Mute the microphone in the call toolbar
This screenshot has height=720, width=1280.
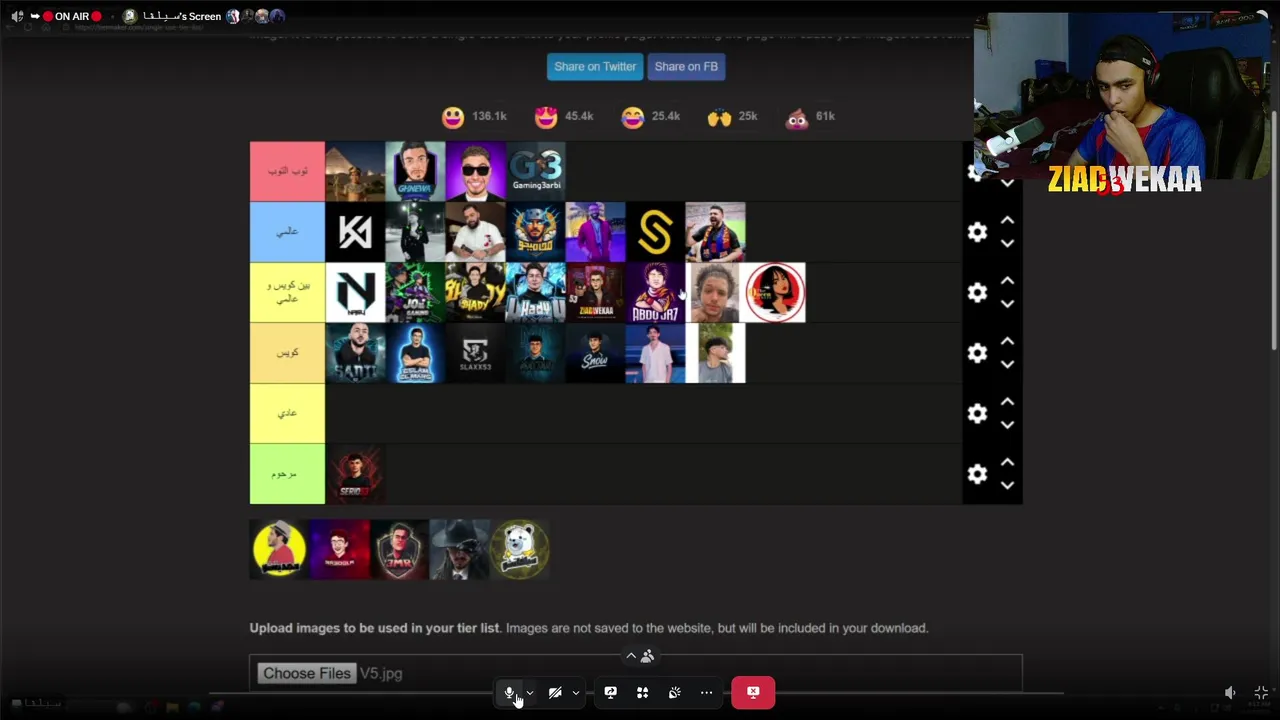pos(509,692)
